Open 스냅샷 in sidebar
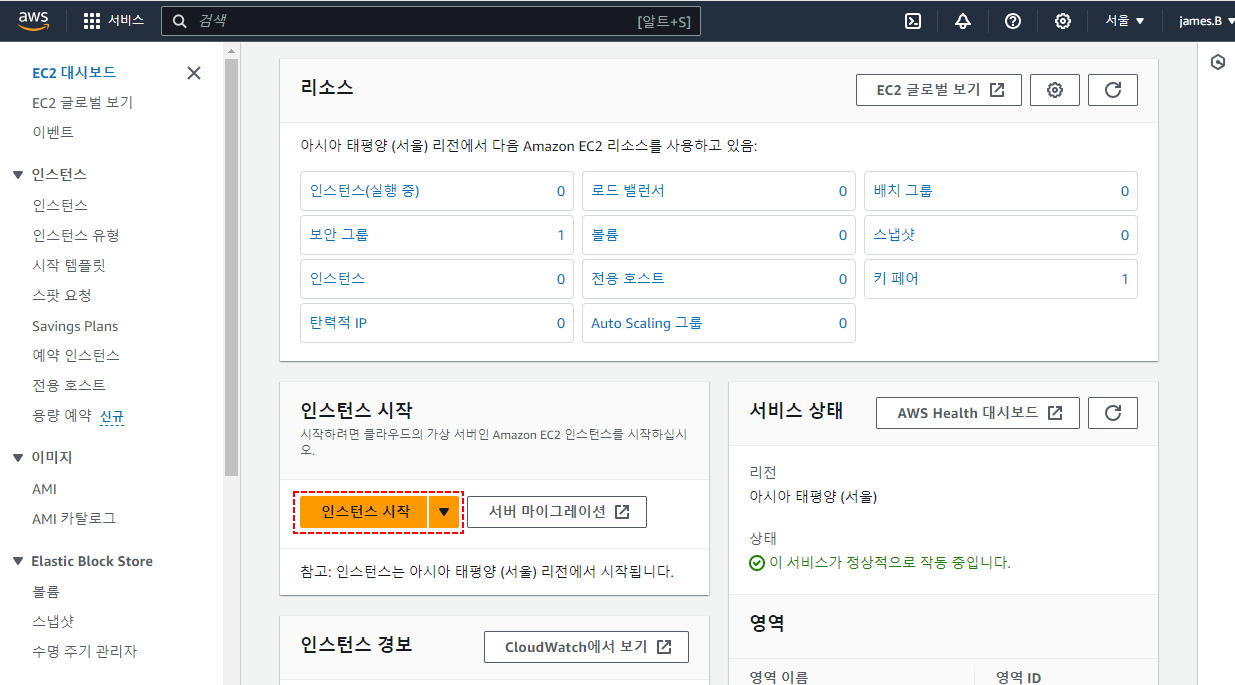The image size is (1235, 685). (53, 622)
